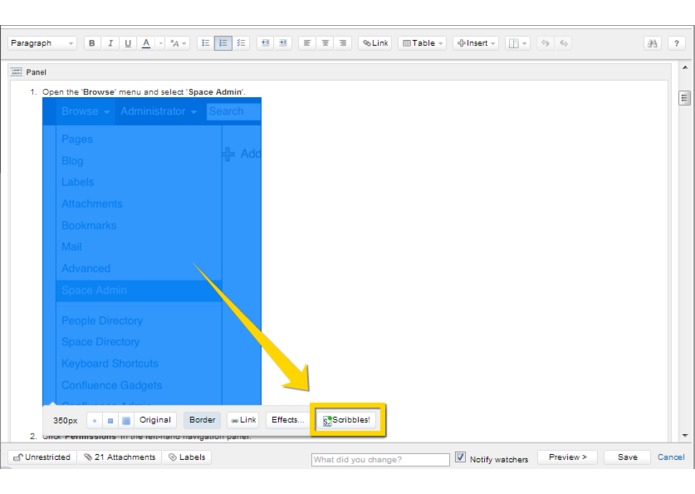Insert a task list

click(x=241, y=43)
